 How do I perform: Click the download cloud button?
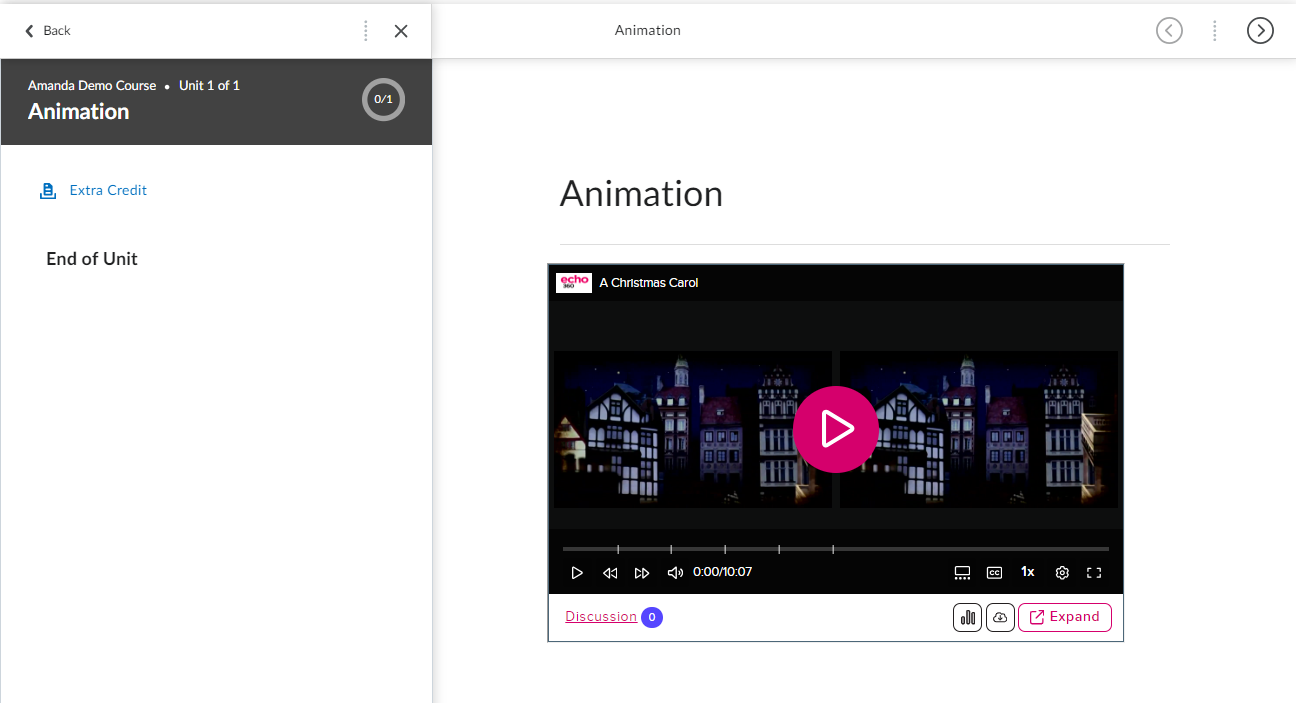coord(1000,617)
